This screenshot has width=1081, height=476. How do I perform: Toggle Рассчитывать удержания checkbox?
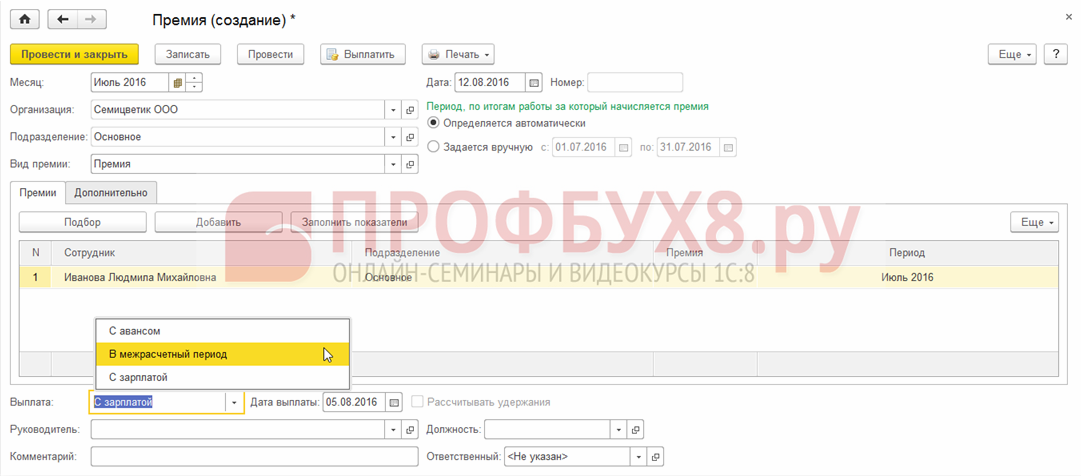tap(416, 402)
